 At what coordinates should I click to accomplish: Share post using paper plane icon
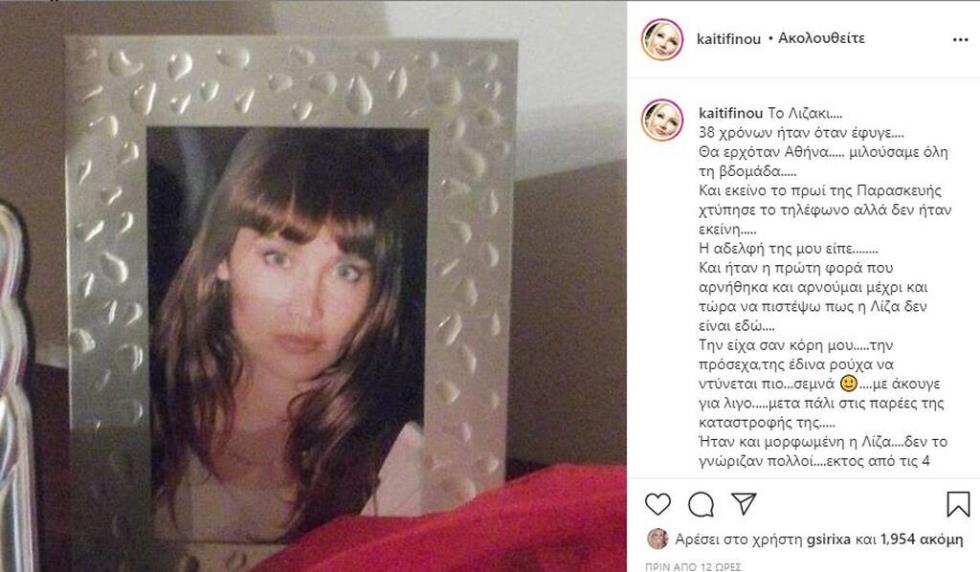(x=744, y=503)
